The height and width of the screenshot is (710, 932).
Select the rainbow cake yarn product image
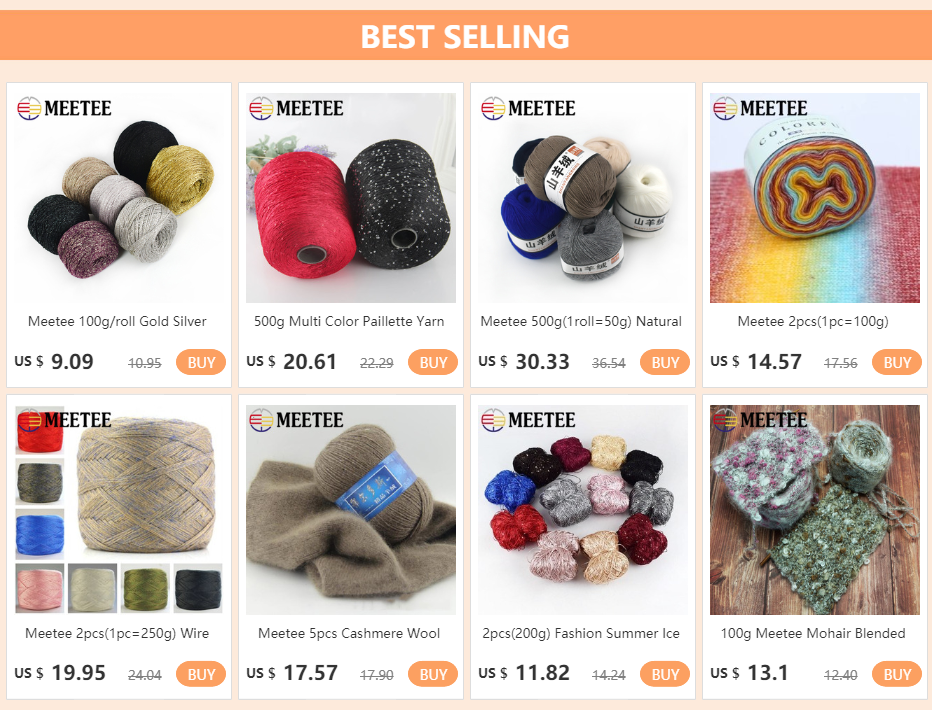pyautogui.click(x=814, y=198)
